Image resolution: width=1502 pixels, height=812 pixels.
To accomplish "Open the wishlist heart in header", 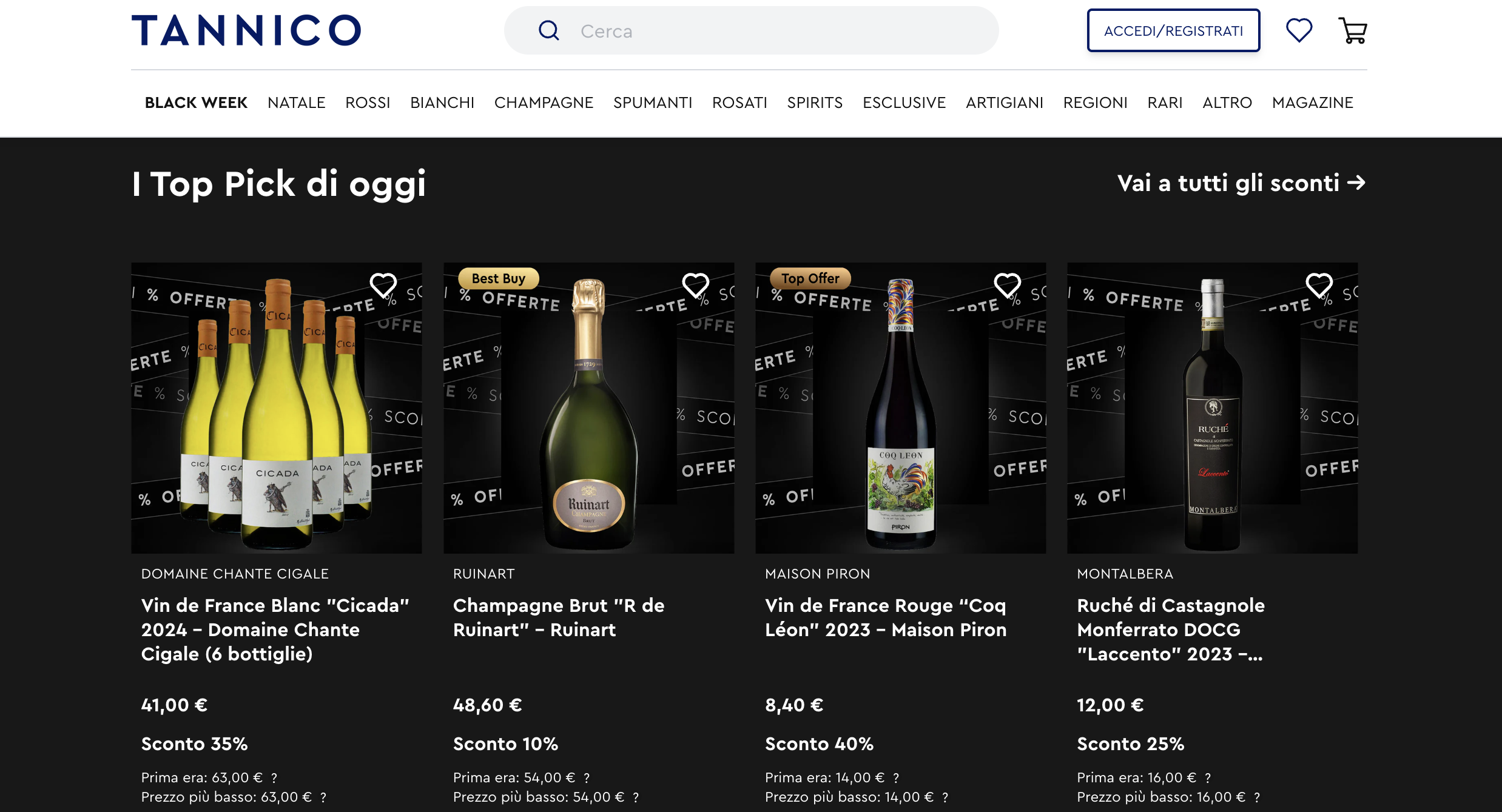I will click(1299, 30).
